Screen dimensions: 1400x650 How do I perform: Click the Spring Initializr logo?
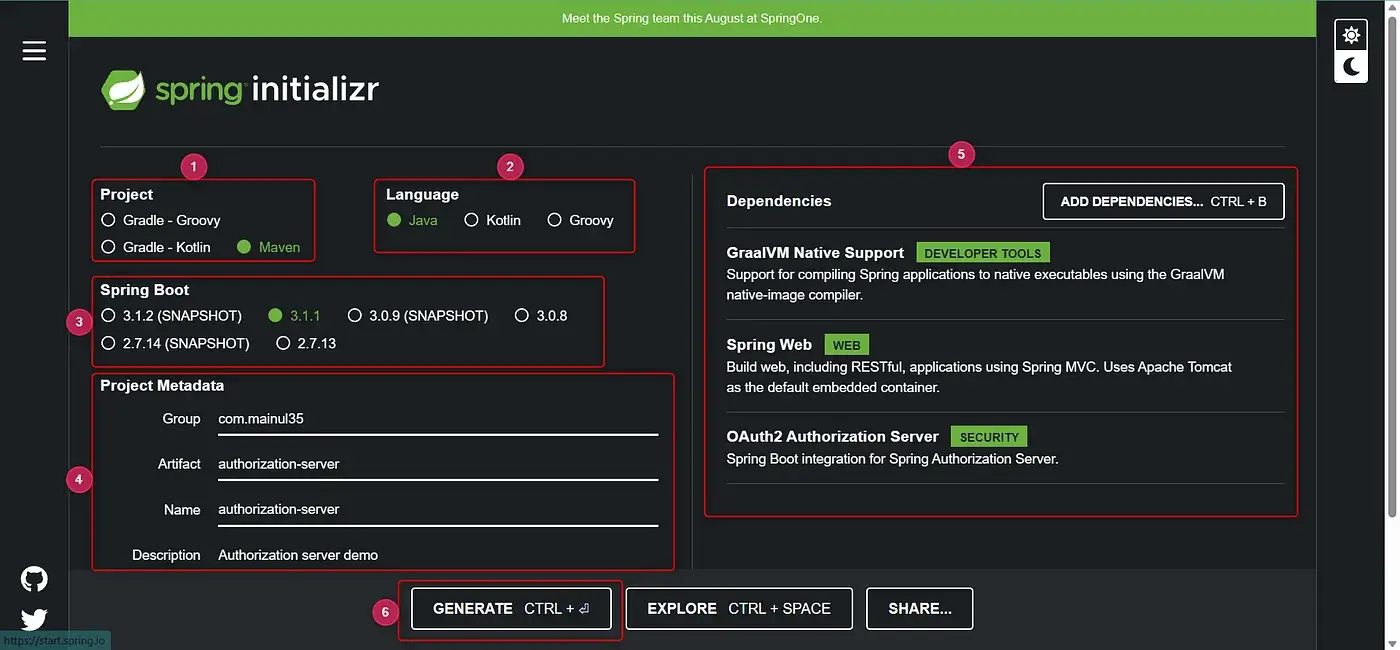[240, 89]
